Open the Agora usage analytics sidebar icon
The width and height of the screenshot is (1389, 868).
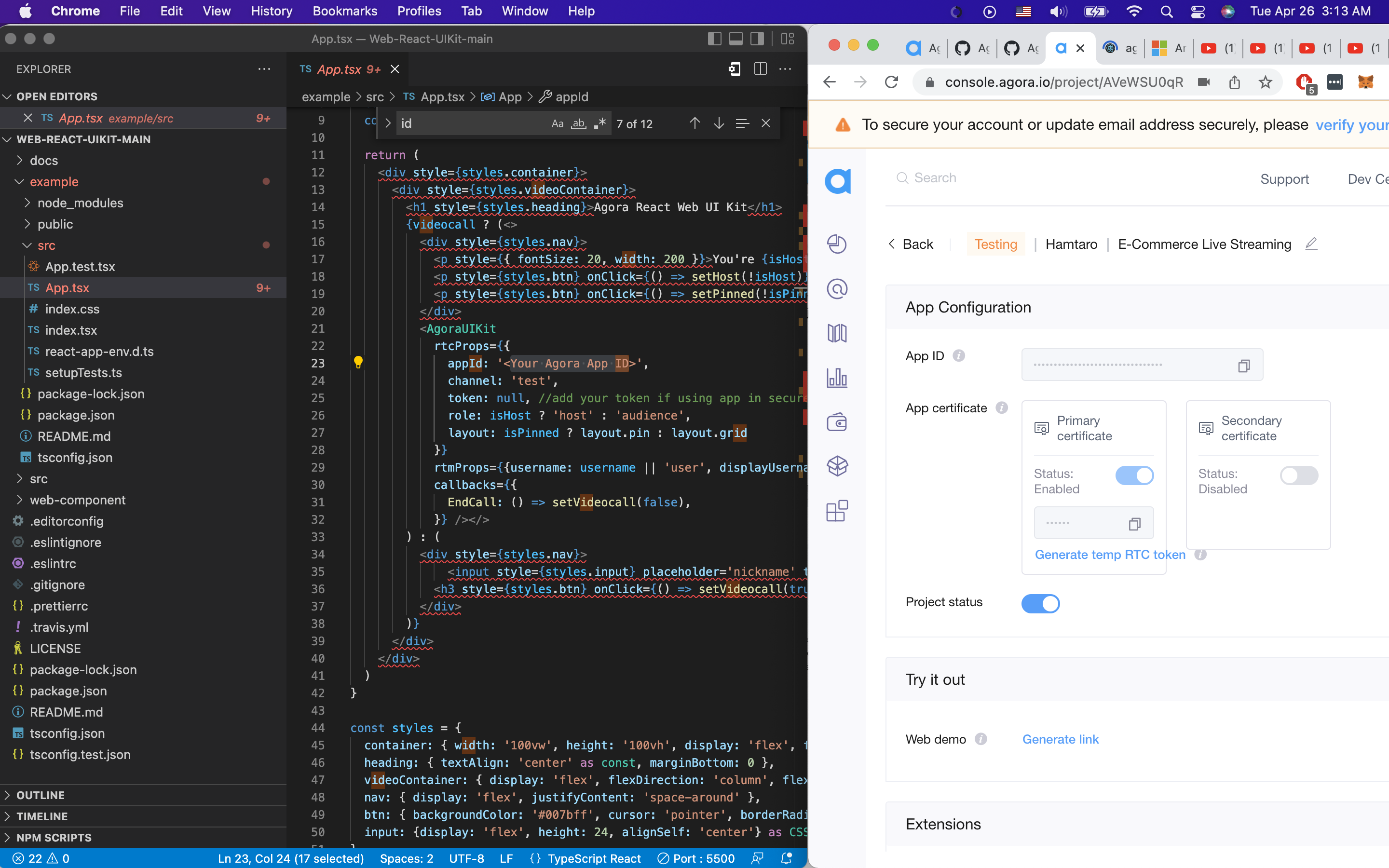click(837, 378)
